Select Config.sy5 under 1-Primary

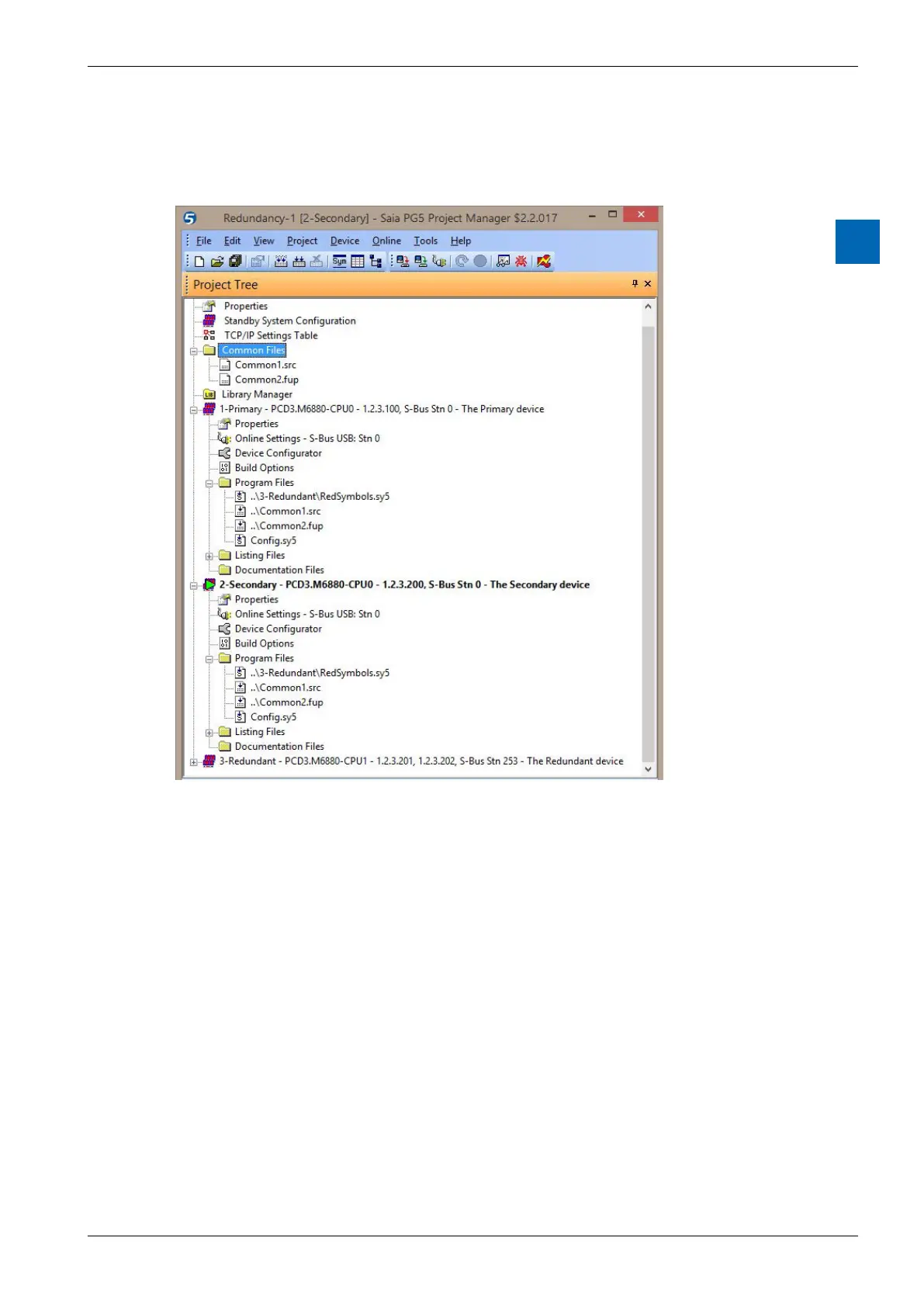click(273, 541)
